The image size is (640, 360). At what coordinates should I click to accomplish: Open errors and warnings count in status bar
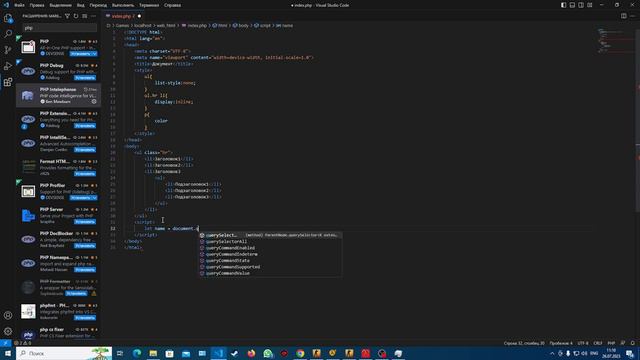tap(23, 343)
